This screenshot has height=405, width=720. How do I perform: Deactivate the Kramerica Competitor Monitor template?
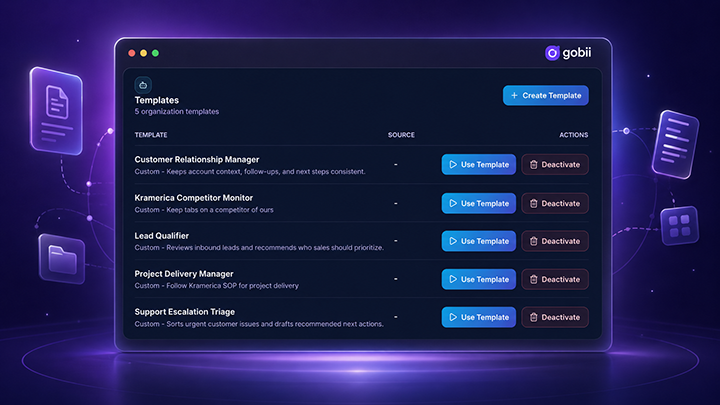pyautogui.click(x=555, y=203)
